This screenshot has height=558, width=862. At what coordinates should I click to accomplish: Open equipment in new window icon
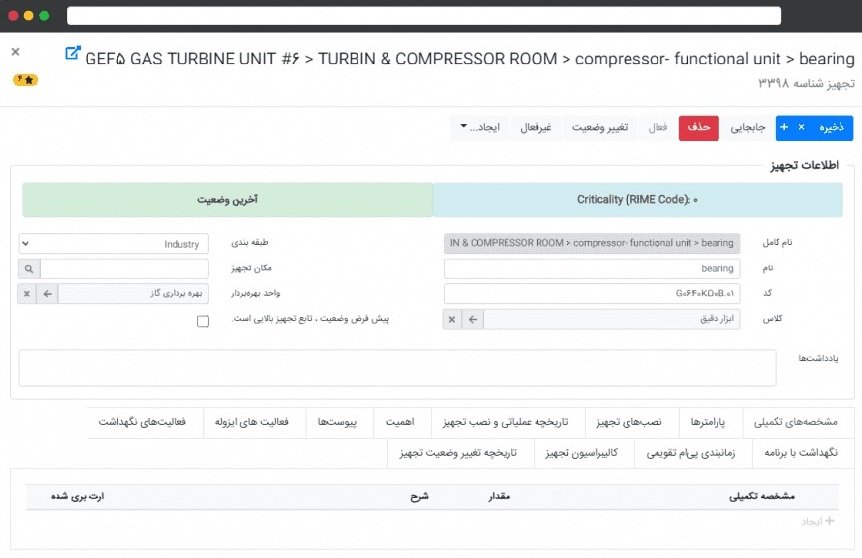pyautogui.click(x=73, y=53)
